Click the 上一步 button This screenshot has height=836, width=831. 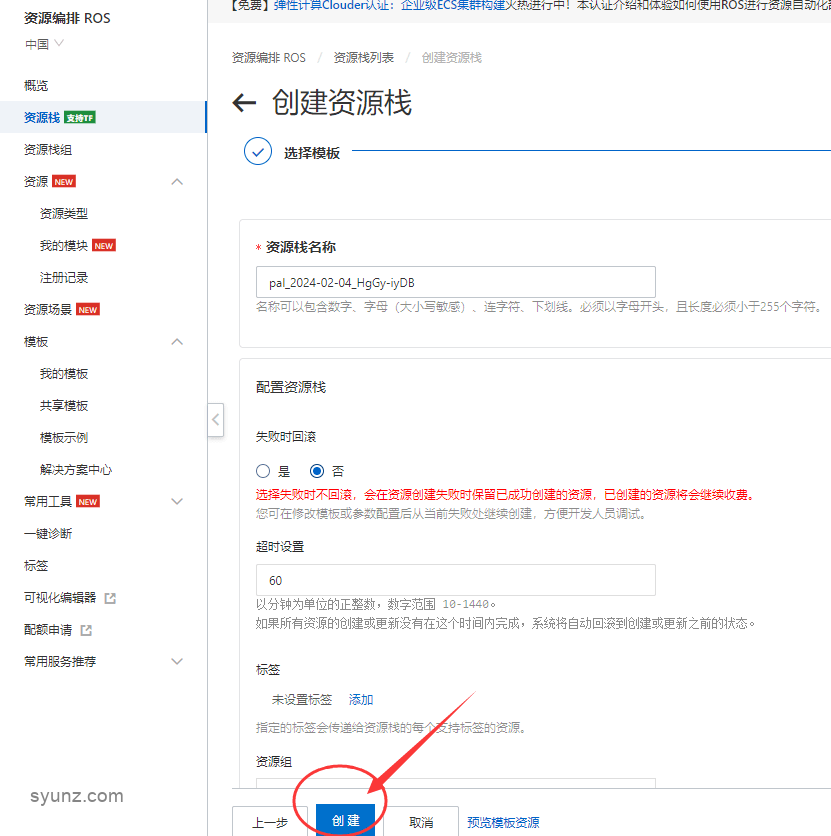[x=270, y=821]
